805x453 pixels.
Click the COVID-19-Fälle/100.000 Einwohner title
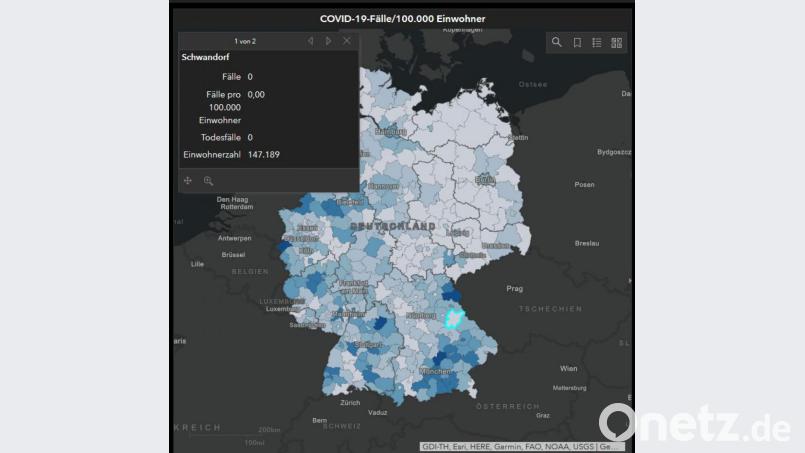[402, 19]
